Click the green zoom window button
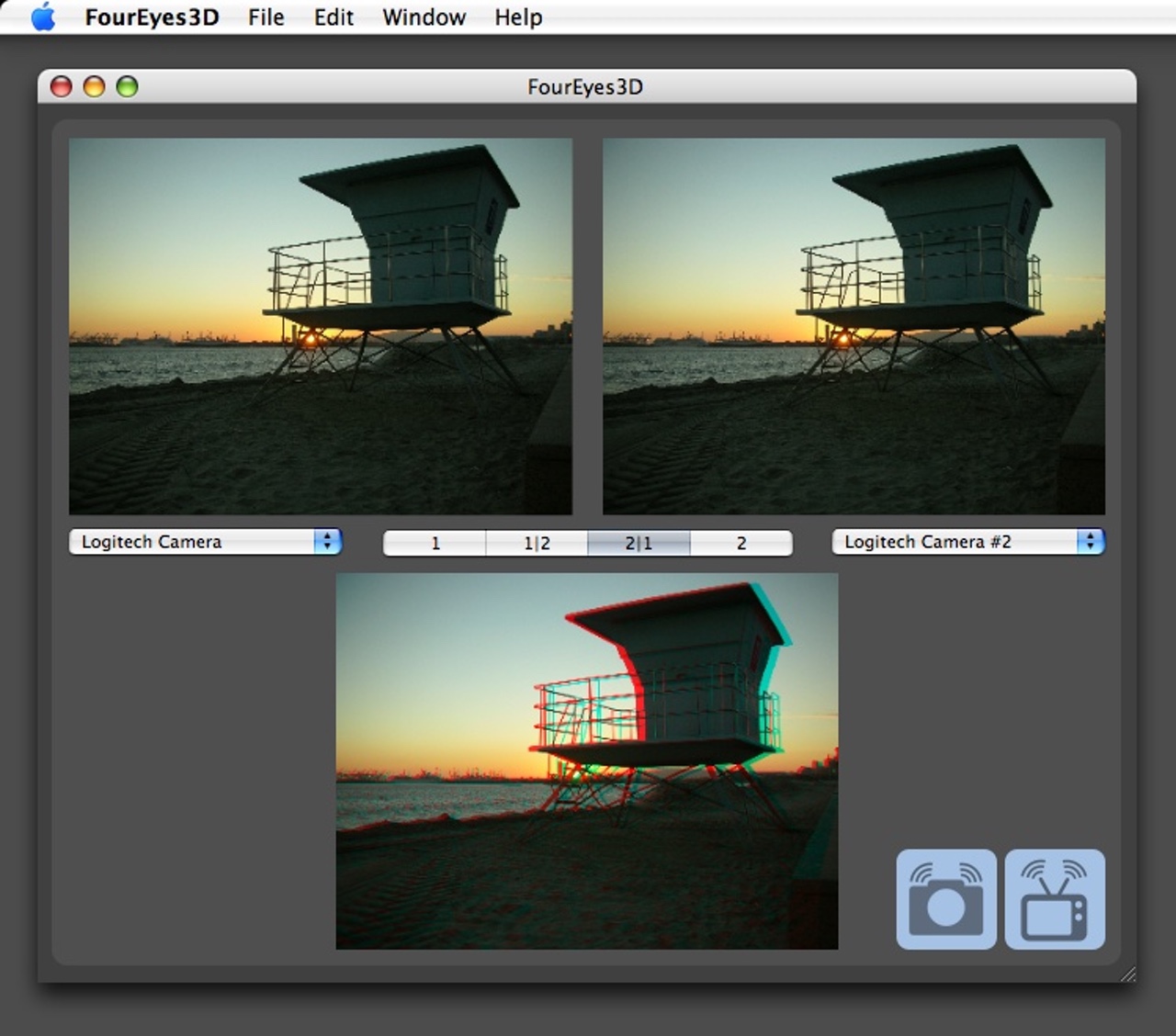 tap(127, 86)
